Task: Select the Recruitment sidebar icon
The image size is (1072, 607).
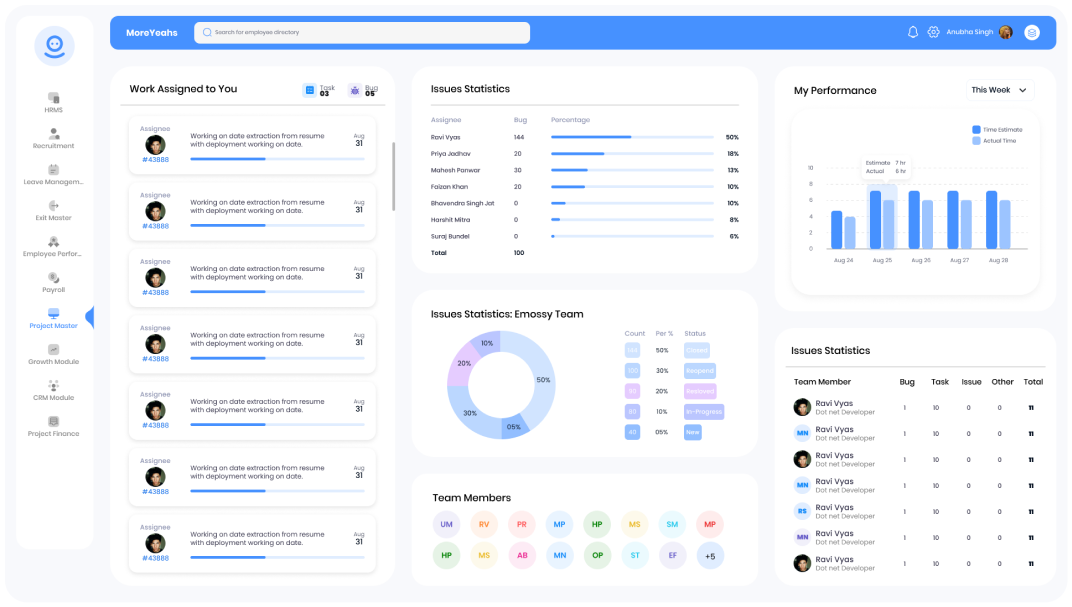Action: 53,133
